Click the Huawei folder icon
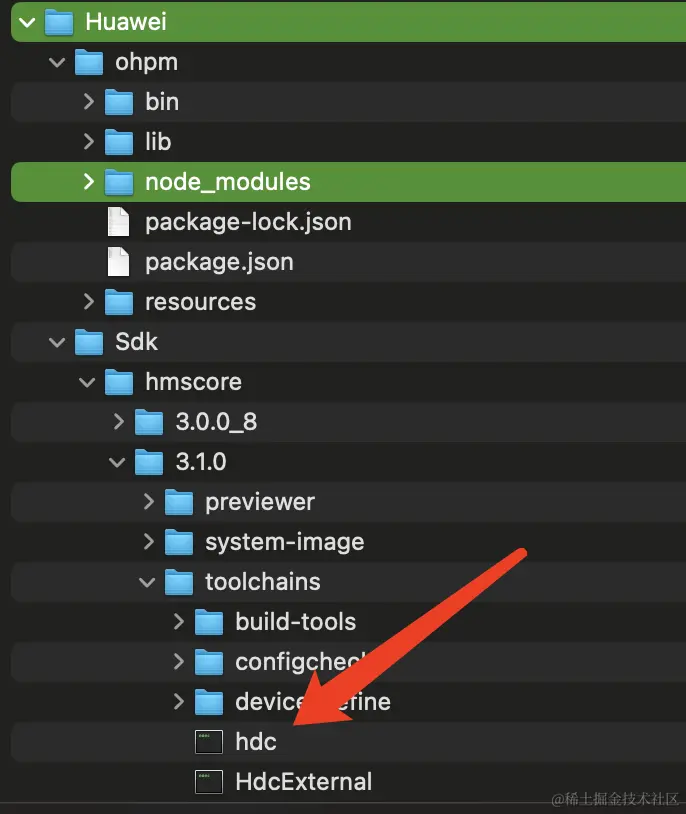 pos(59,22)
